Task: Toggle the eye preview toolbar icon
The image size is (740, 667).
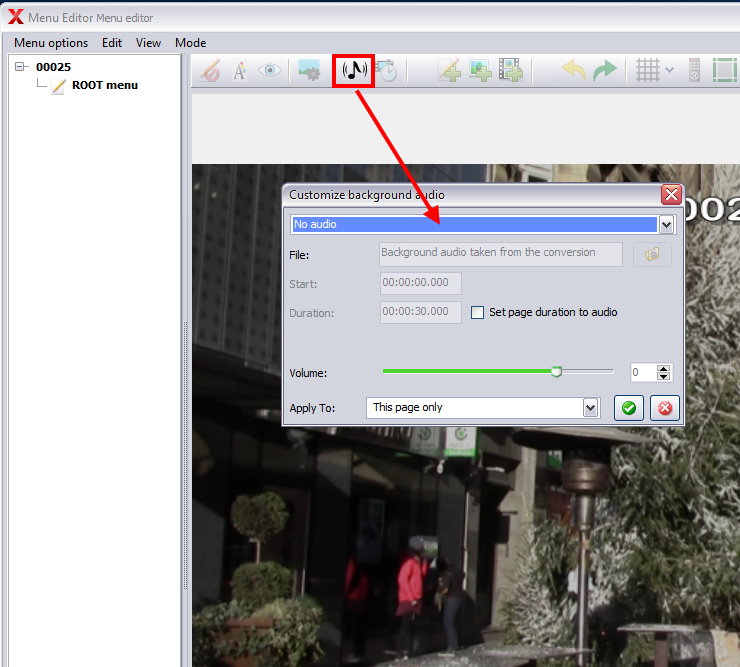Action: point(269,71)
